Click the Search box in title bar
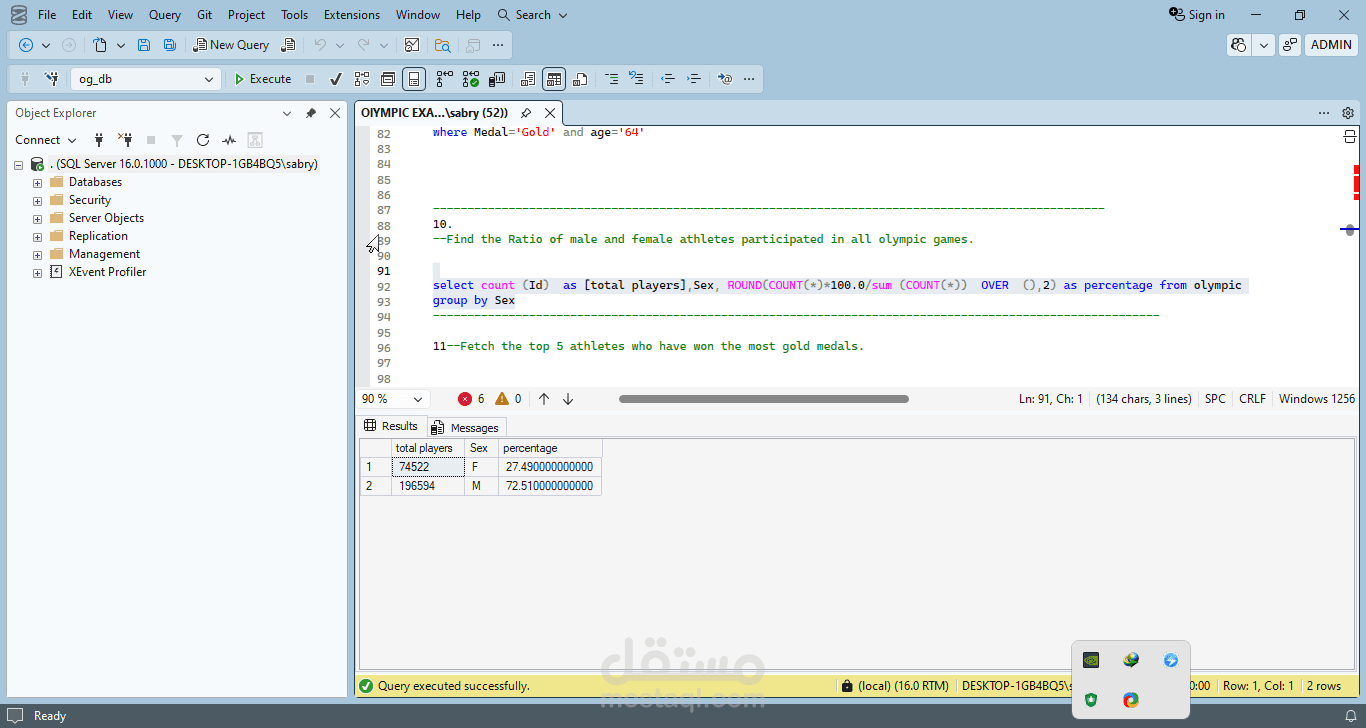The image size is (1366, 728). (533, 15)
